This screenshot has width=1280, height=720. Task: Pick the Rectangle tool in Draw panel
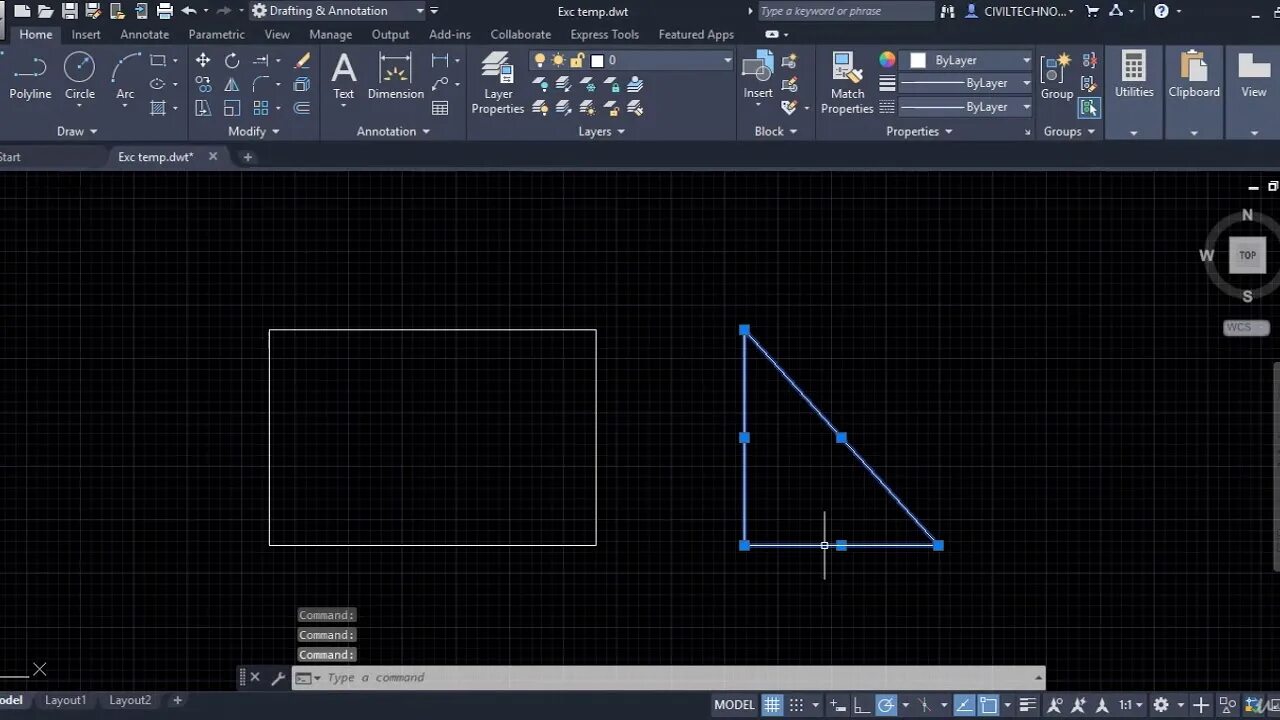click(157, 60)
